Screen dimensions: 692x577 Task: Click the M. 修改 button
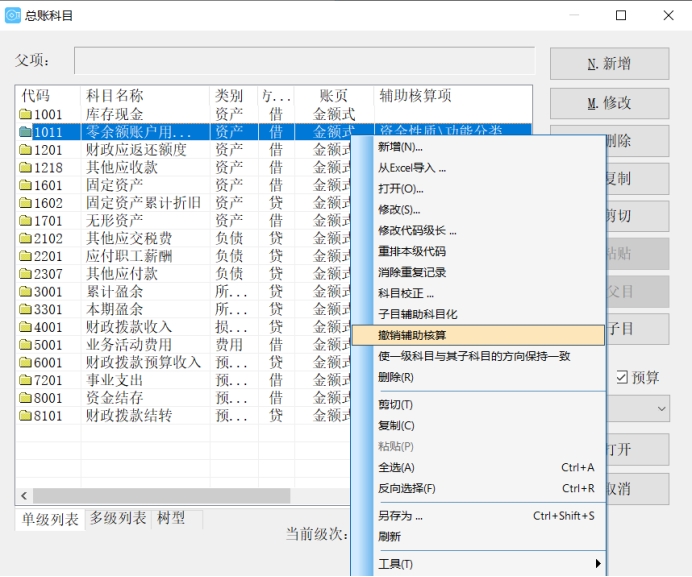click(609, 103)
